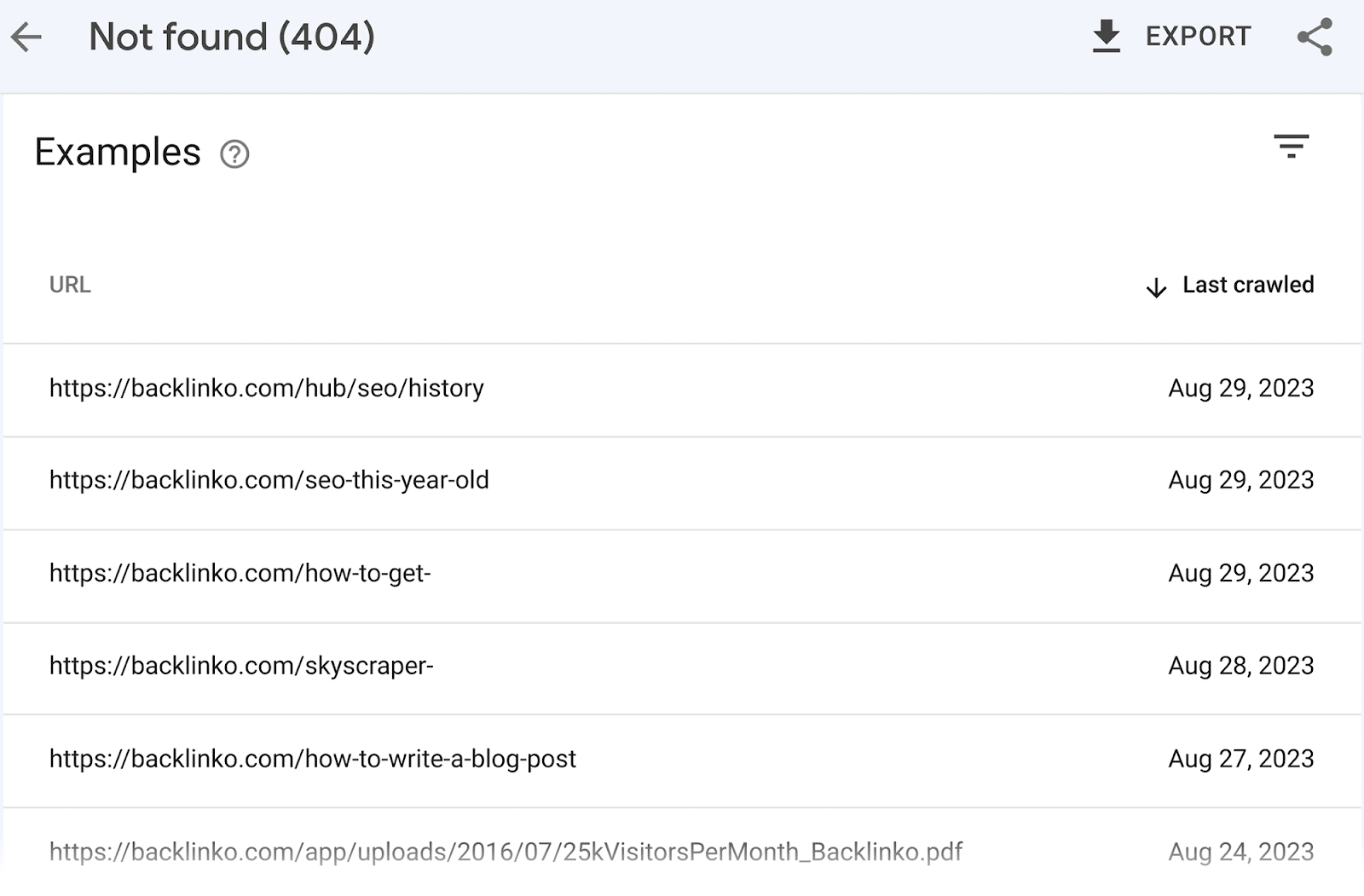The width and height of the screenshot is (1364, 896).
Task: Click the EXPORT button label
Action: point(1198,37)
